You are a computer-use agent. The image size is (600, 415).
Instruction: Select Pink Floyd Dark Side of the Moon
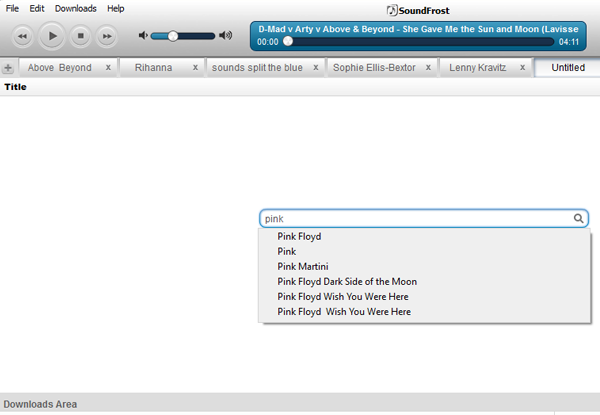tap(424, 282)
